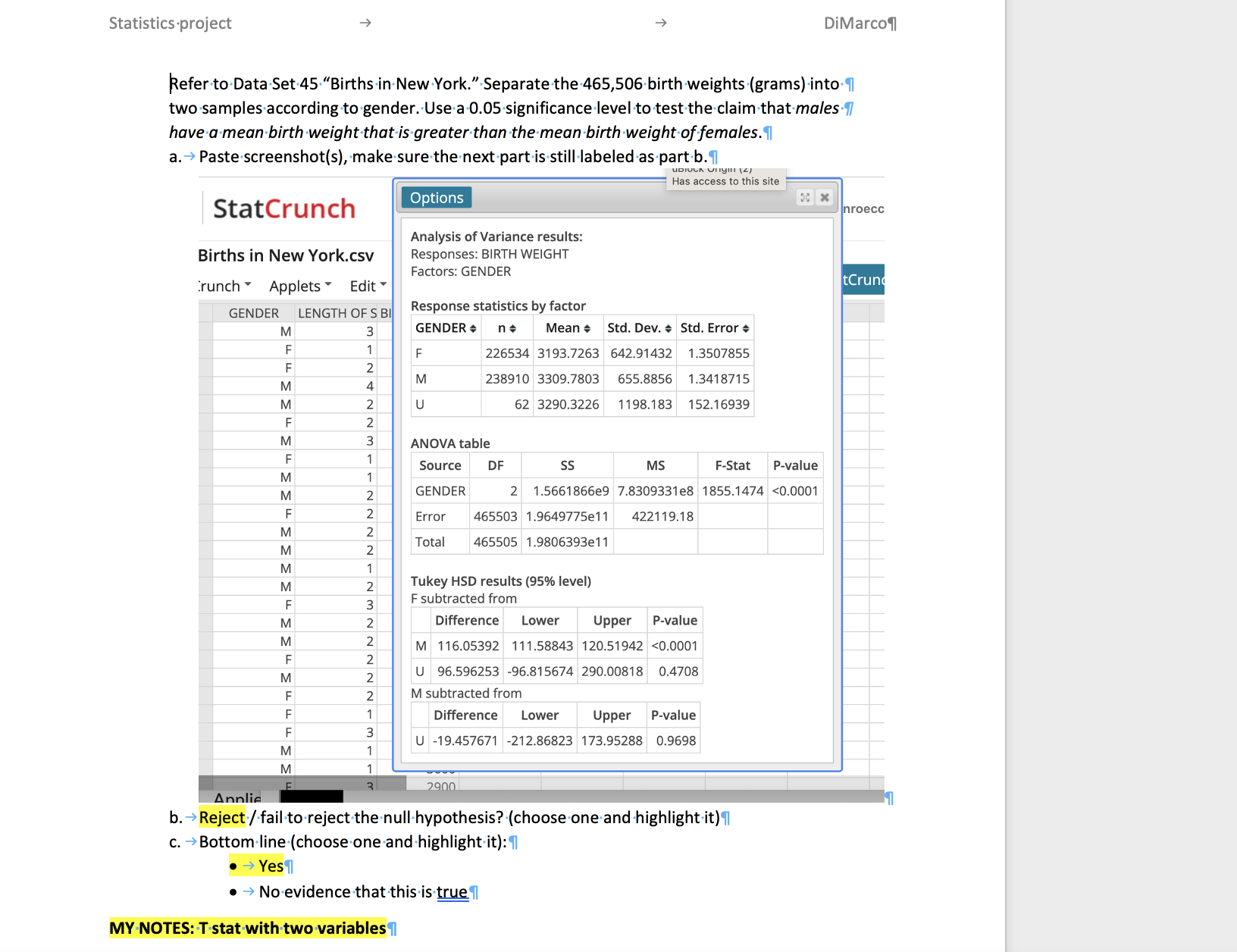
Task: Open the Crunch dropdown menu
Action: (222, 286)
